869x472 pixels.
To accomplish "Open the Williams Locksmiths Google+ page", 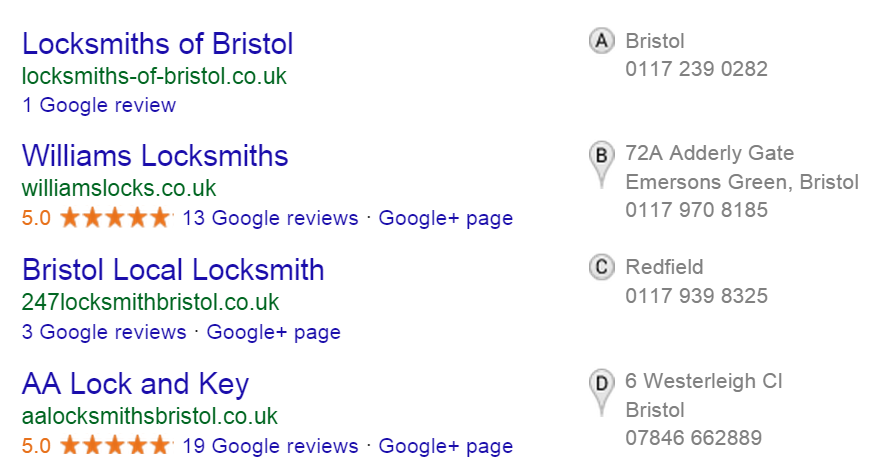I will pos(446,218).
